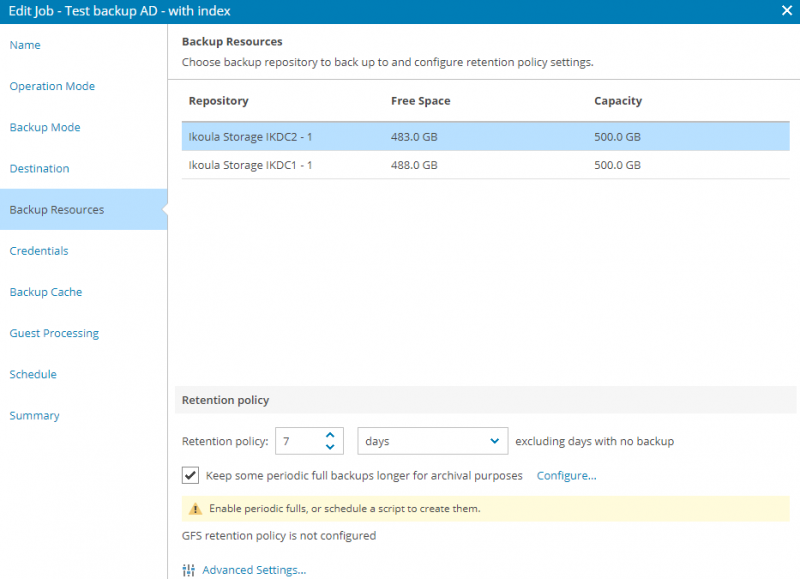Click the Configure link
The image size is (800, 579).
566,475
